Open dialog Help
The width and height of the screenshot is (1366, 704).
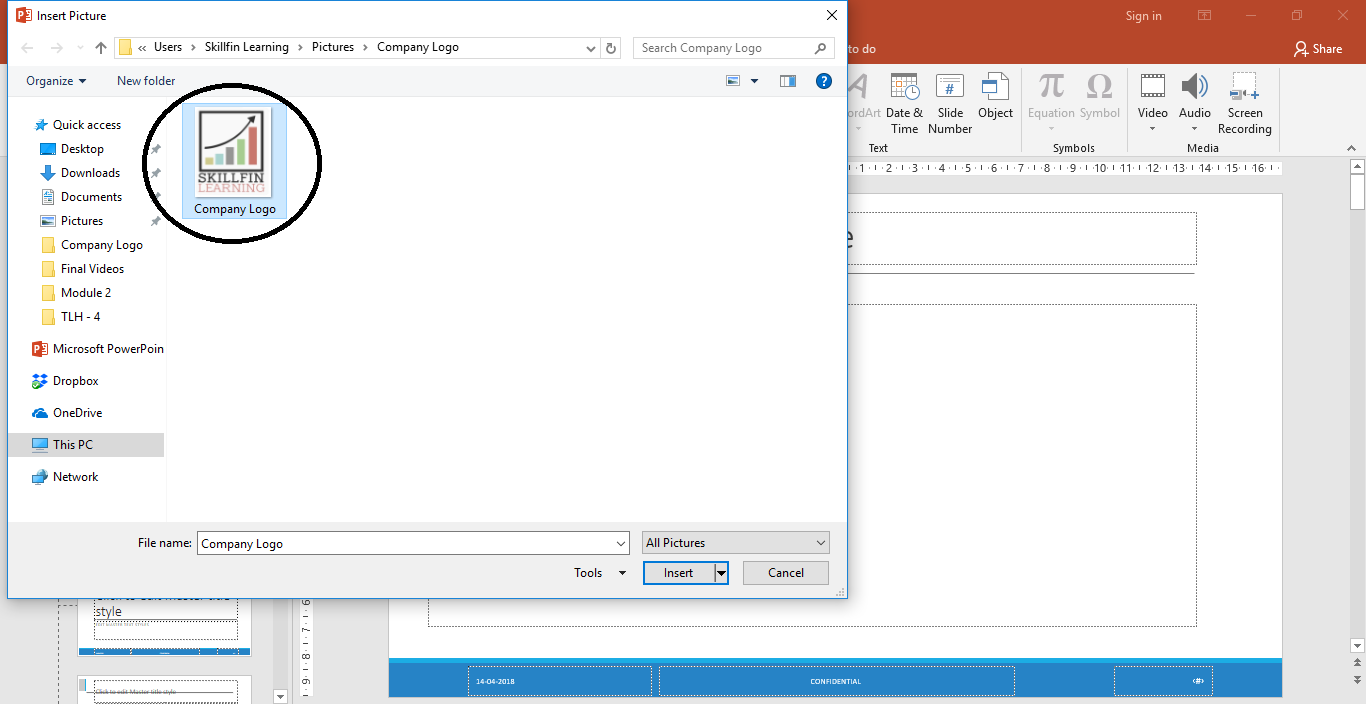(x=824, y=81)
